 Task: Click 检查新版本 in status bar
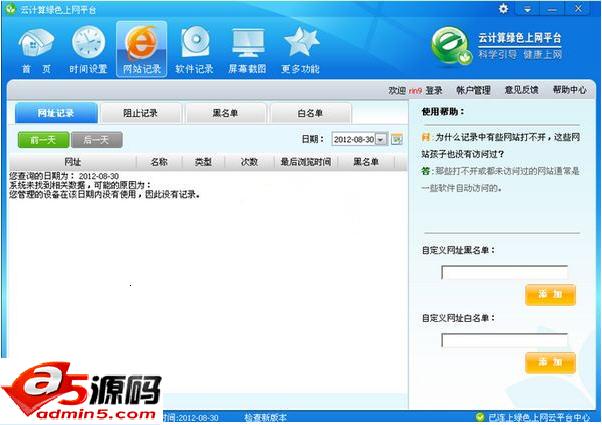[x=265, y=417]
